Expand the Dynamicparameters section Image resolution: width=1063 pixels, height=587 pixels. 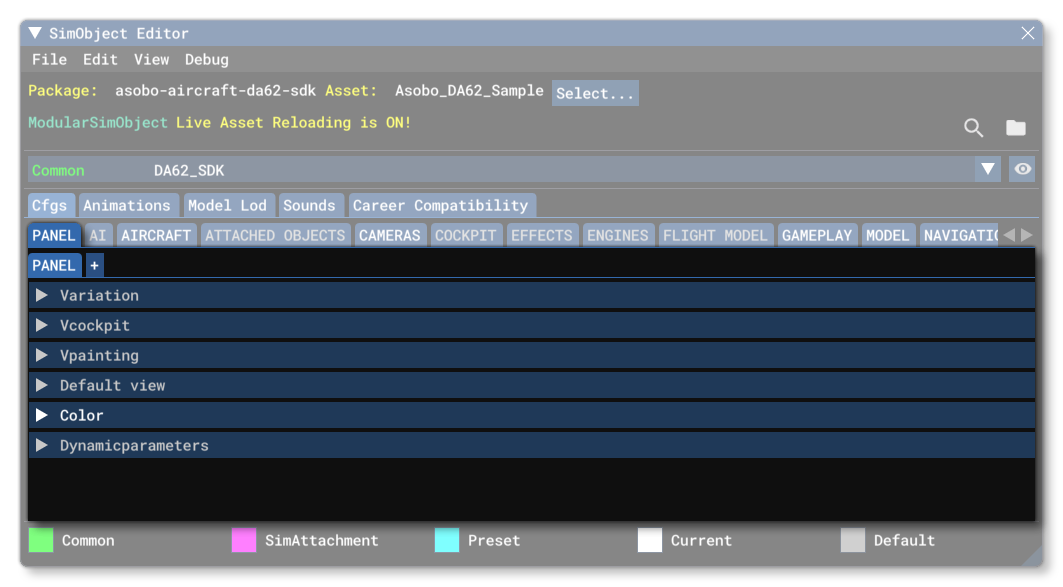pos(43,445)
